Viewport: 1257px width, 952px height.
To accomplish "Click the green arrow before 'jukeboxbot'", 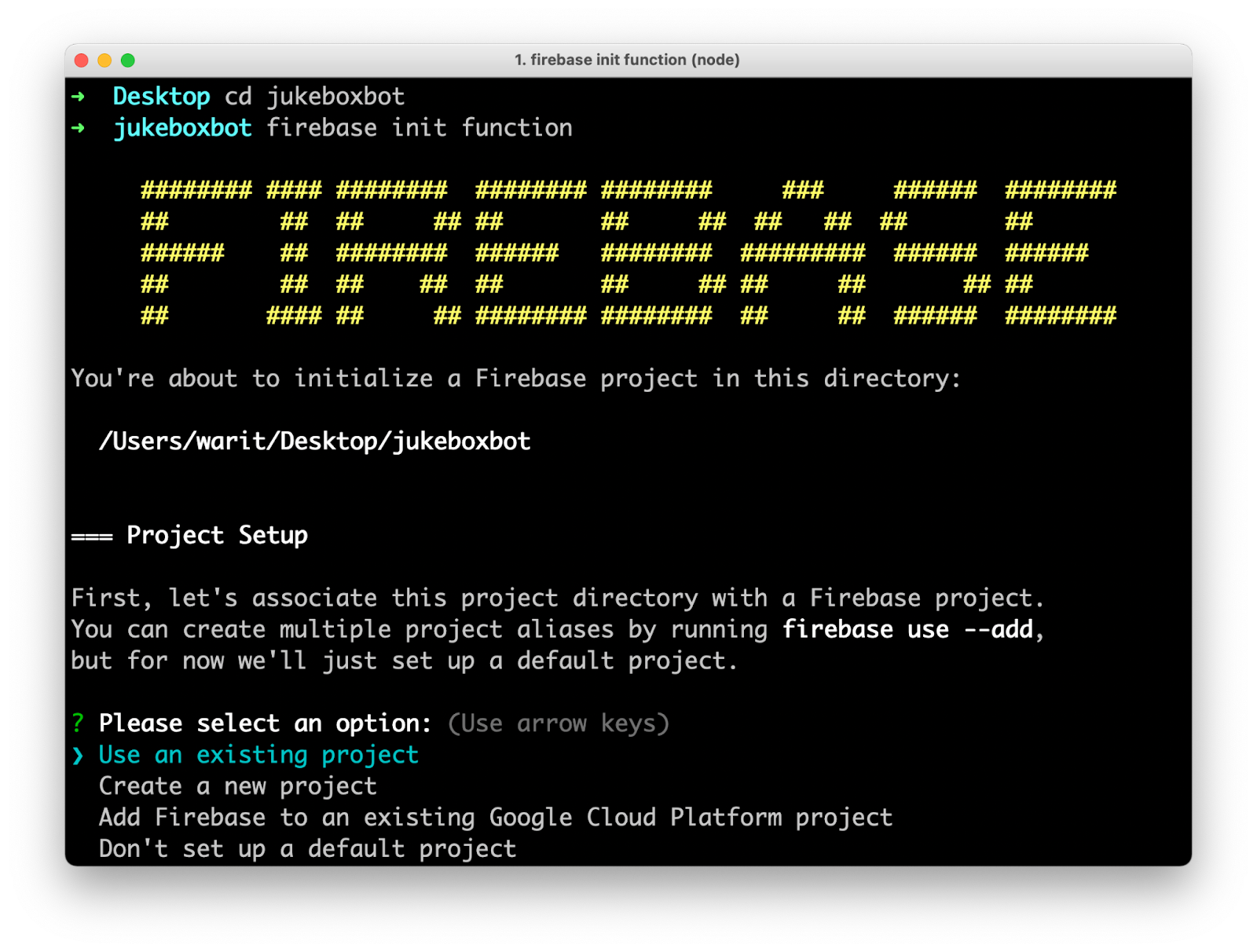I will point(78,128).
